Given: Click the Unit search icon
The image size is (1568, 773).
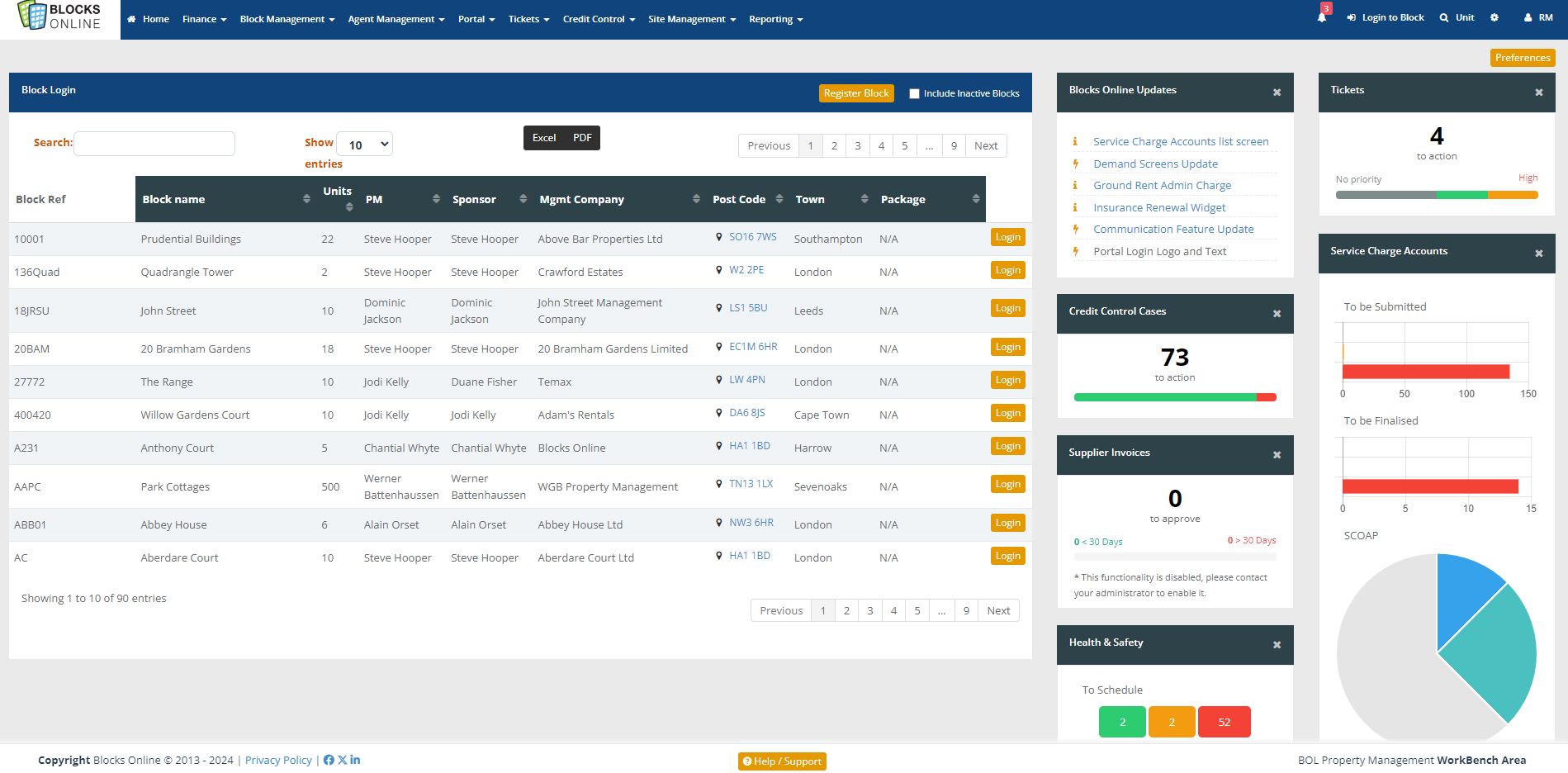Looking at the screenshot, I should pyautogui.click(x=1444, y=17).
